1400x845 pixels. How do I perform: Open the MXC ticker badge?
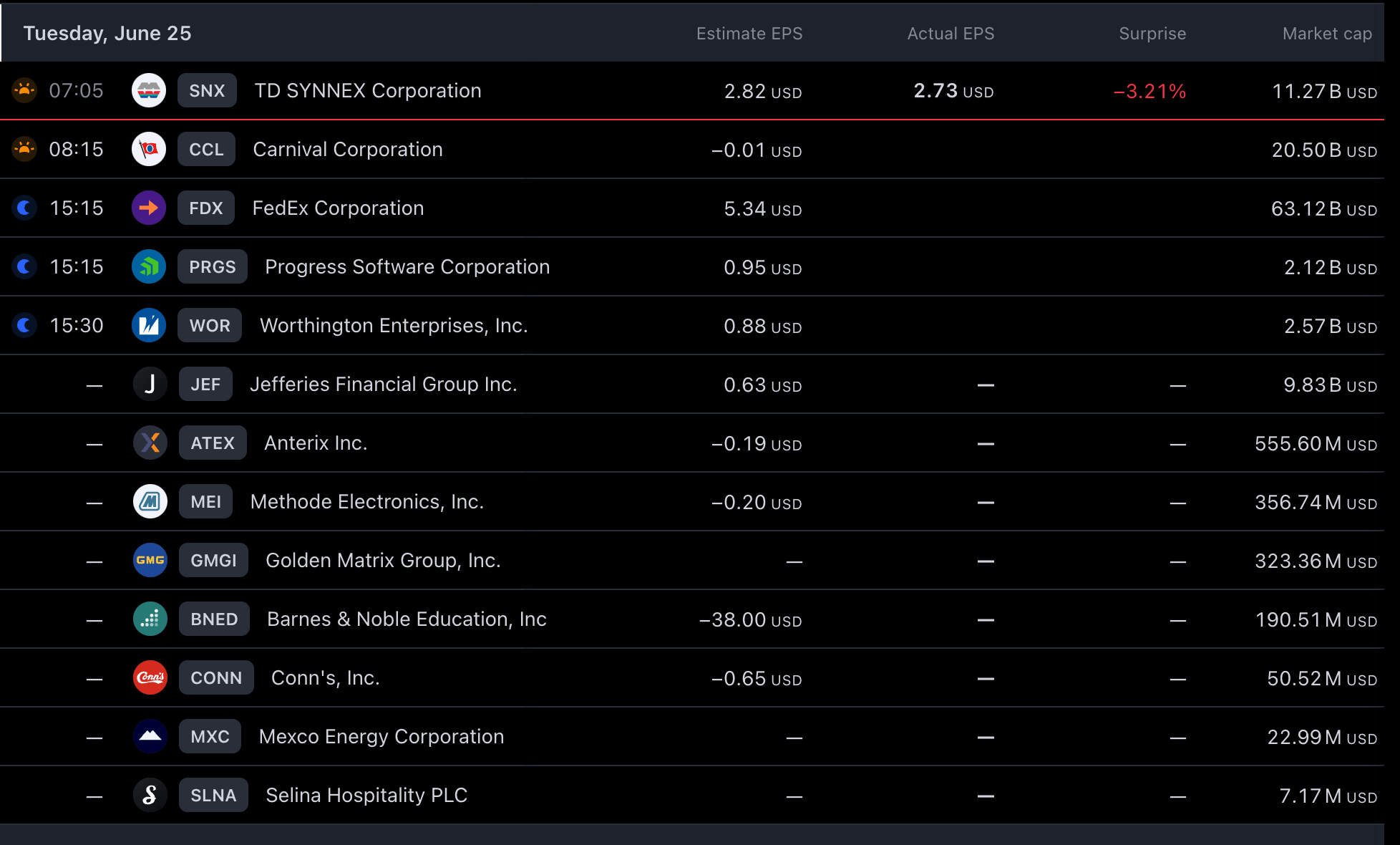[210, 737]
